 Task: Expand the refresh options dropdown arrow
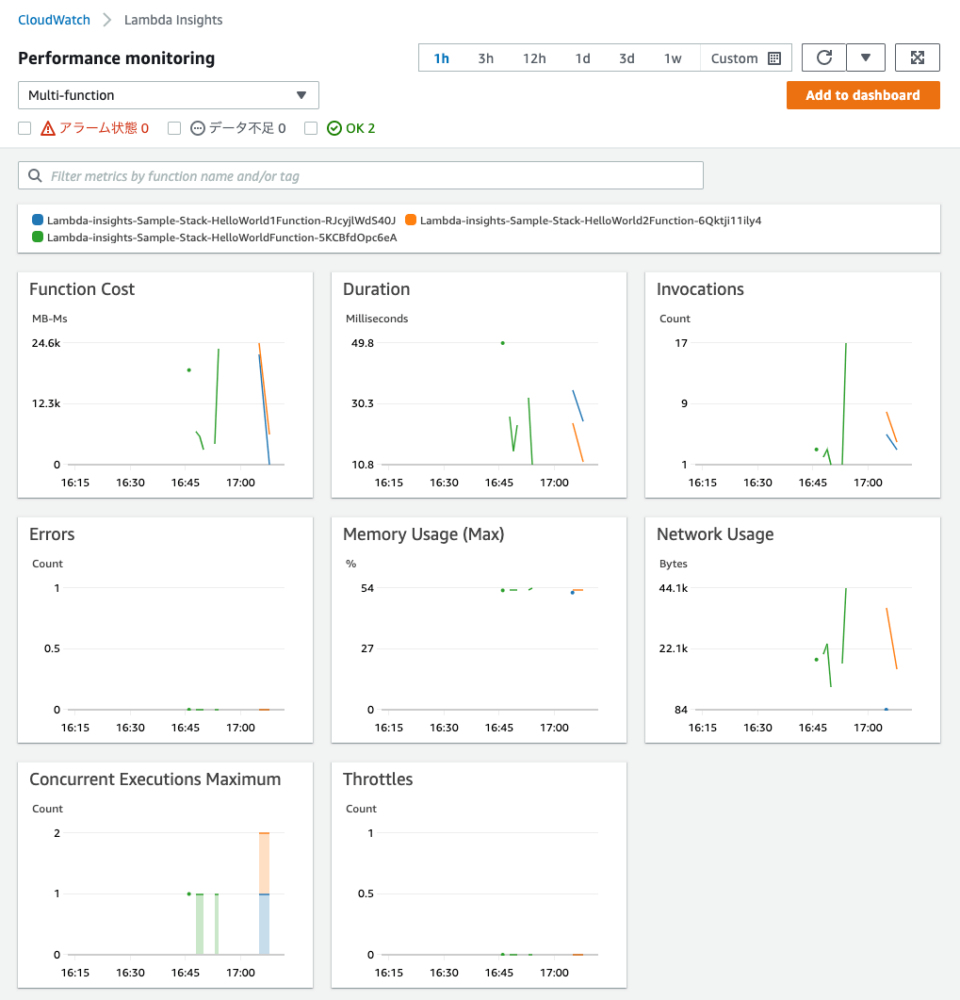[866, 57]
